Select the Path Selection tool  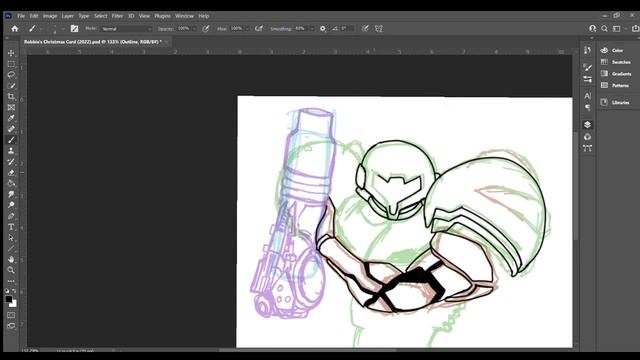11,238
